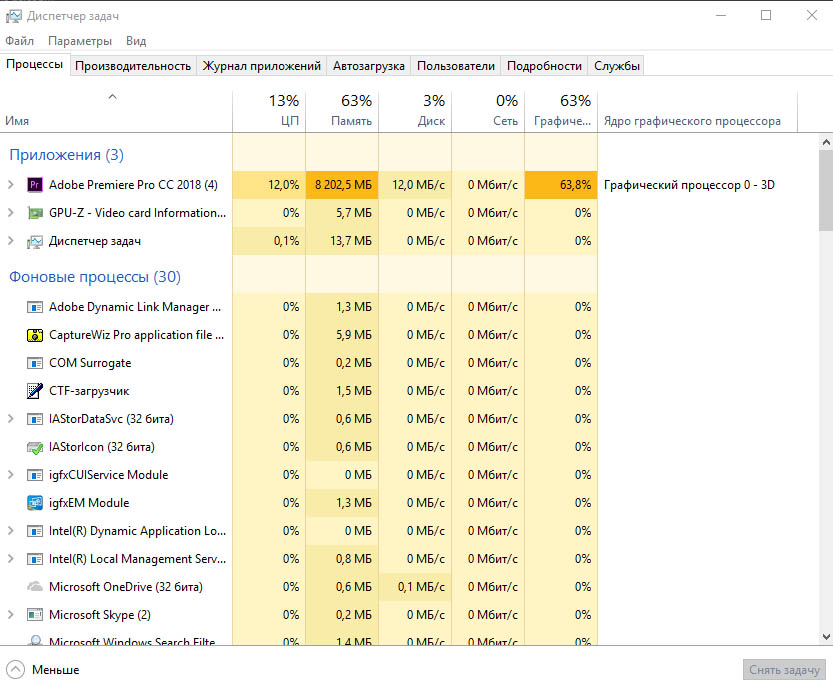Click the 13,7 МБ memory cell
This screenshot has height=692, width=833.
(x=342, y=241)
